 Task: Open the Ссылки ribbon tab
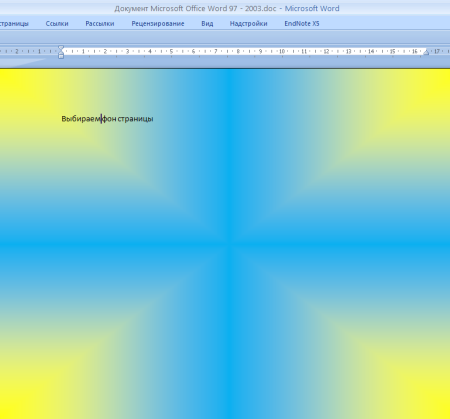pyautogui.click(x=57, y=24)
